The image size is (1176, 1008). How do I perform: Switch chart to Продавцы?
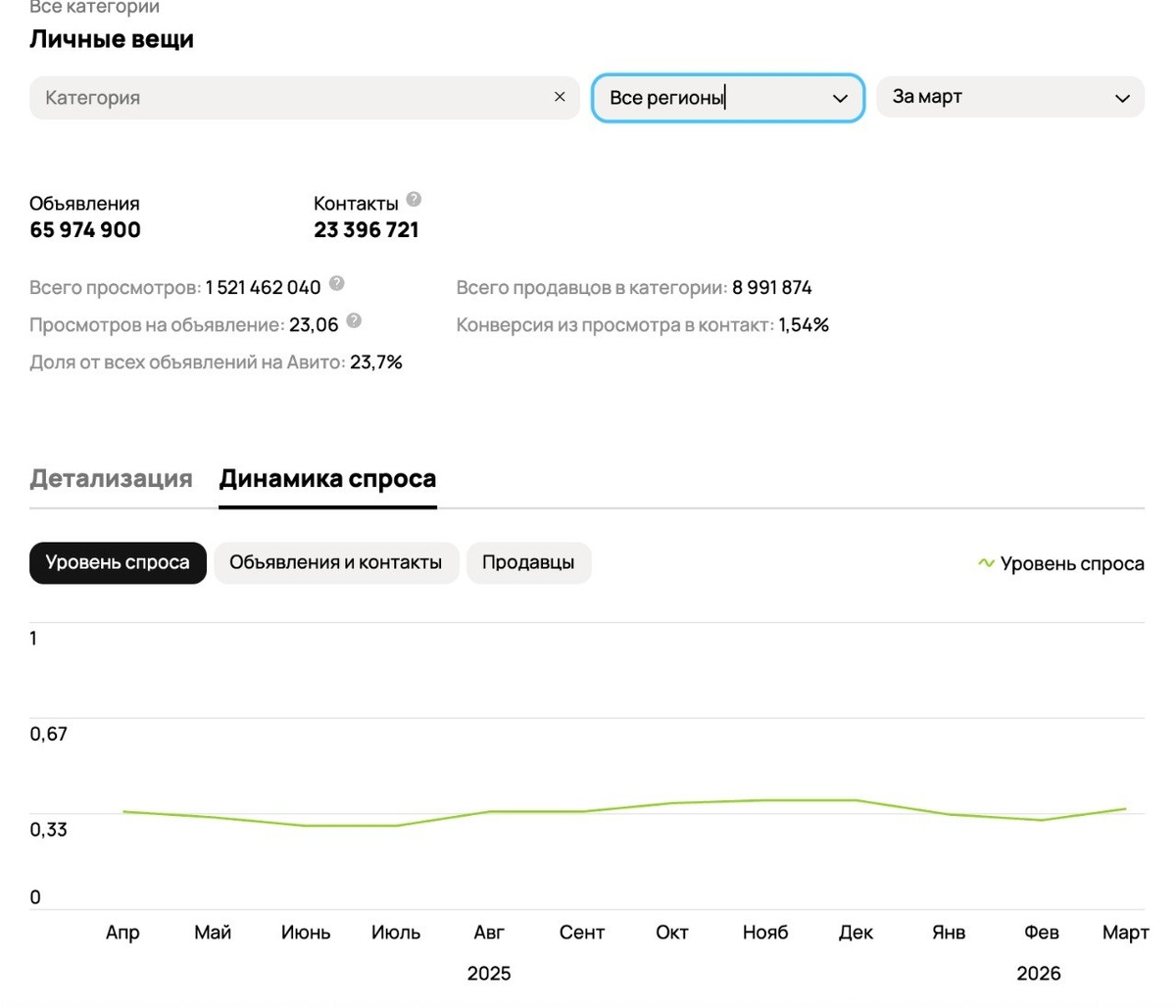[528, 563]
